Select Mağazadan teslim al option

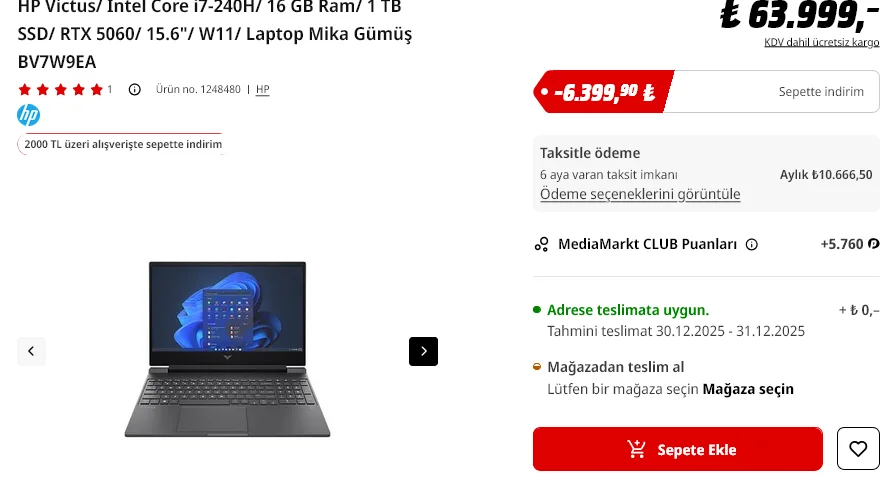(x=615, y=367)
